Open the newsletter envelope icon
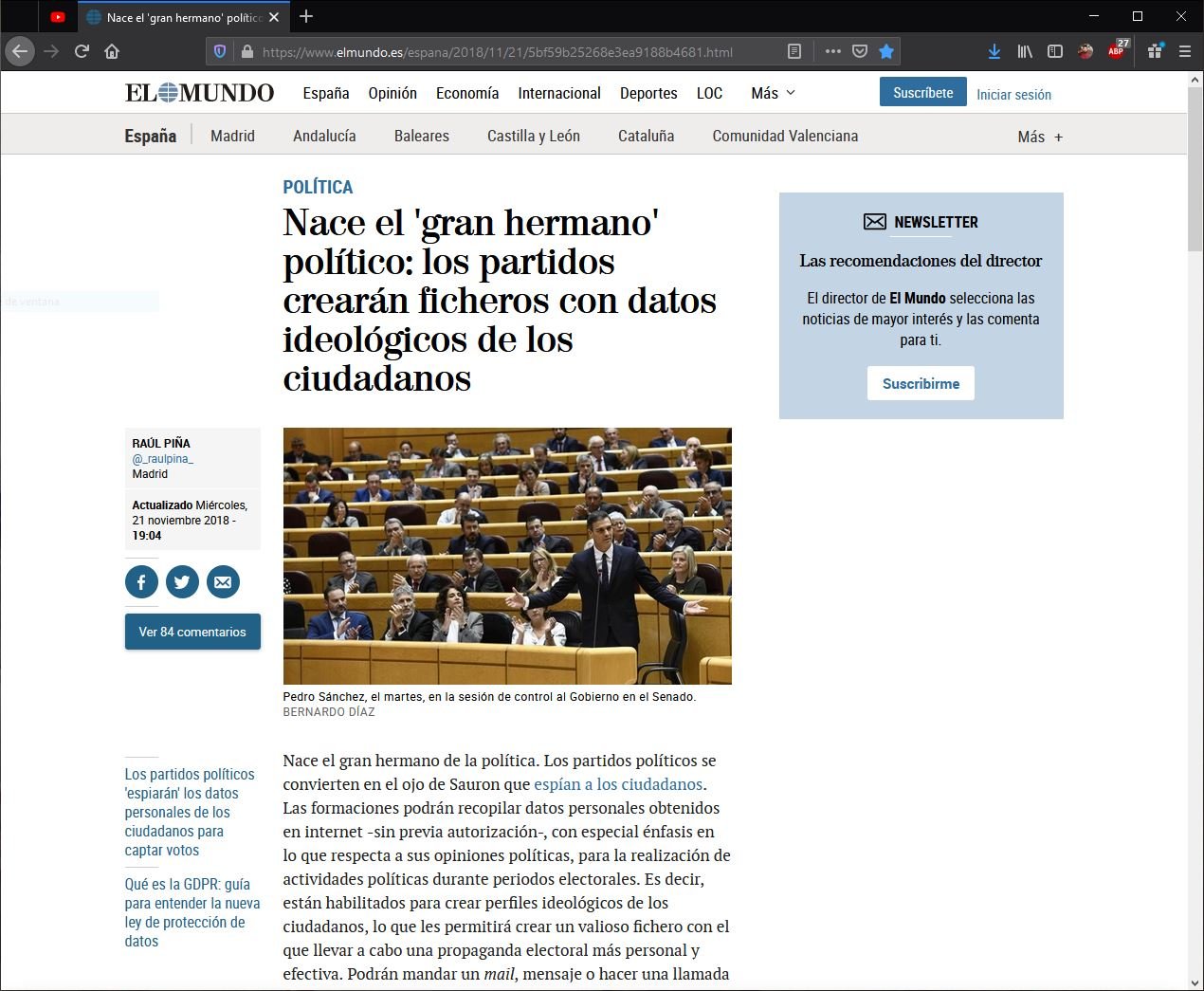The width and height of the screenshot is (1204, 991). coord(874,222)
